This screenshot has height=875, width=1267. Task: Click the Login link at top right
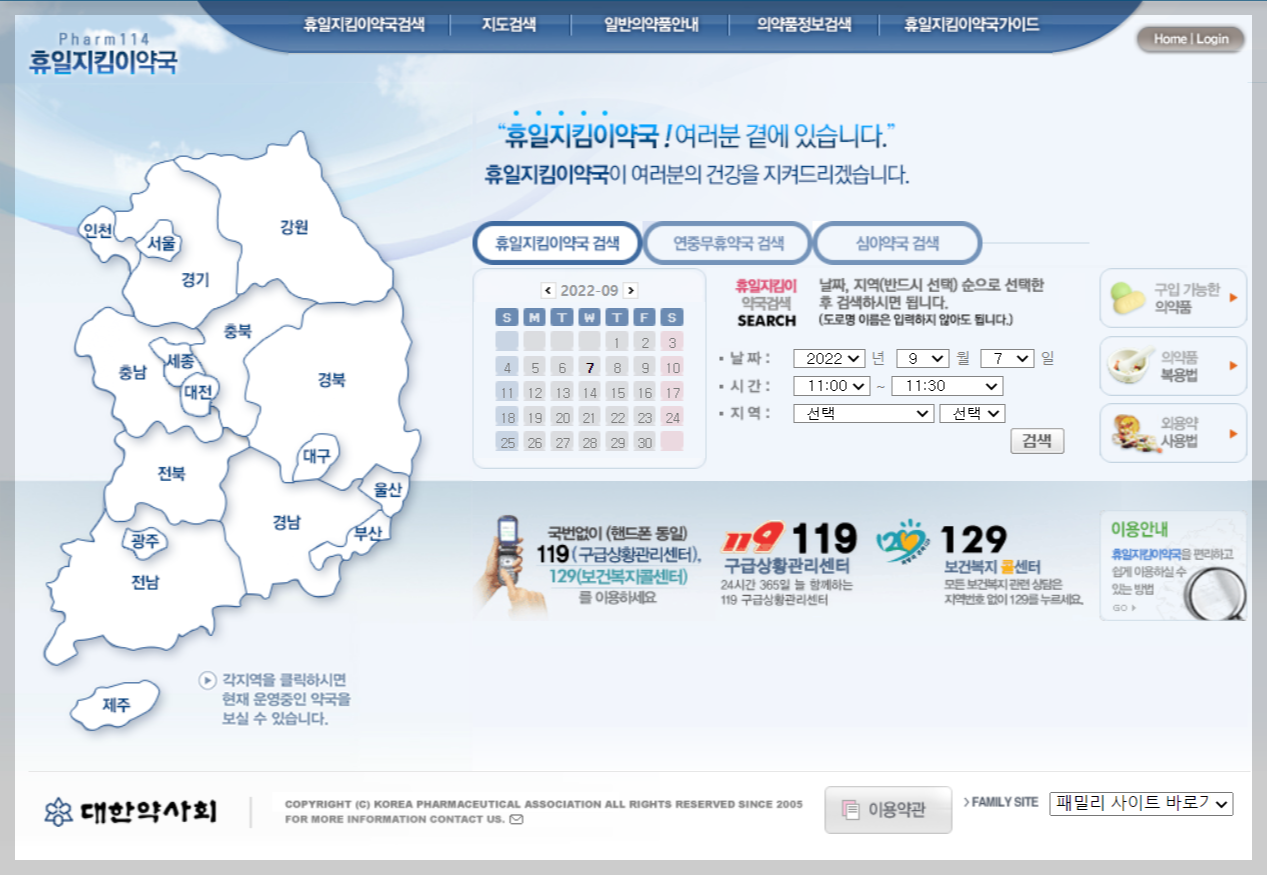click(x=1211, y=38)
